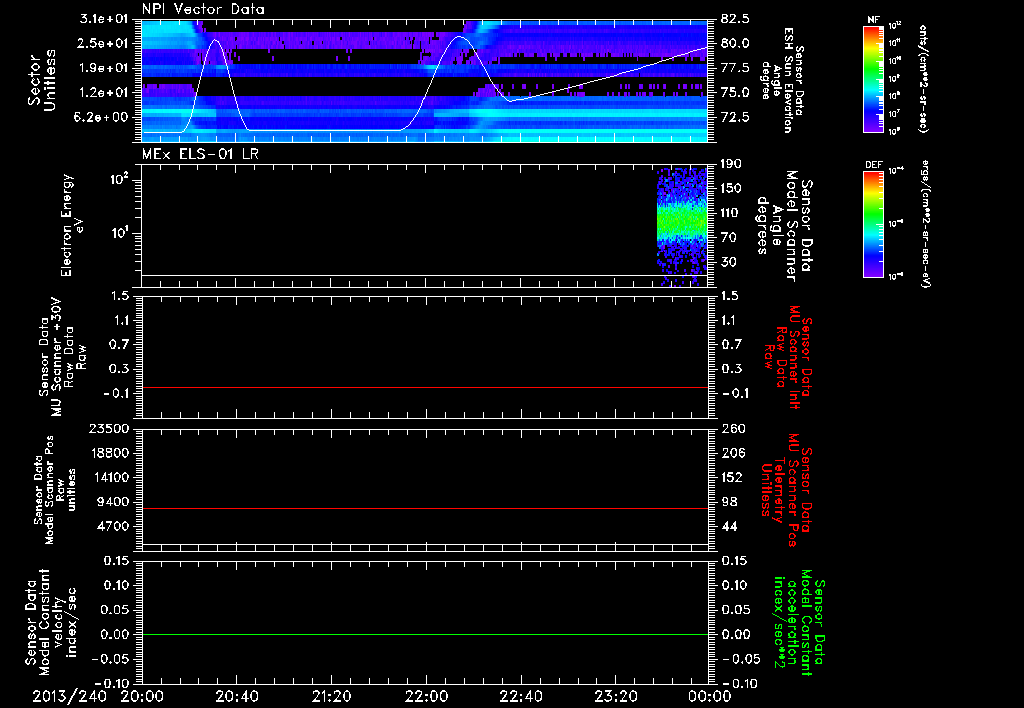Click the 98 telemetry tick value
The height and width of the screenshot is (708, 1024).
click(728, 502)
